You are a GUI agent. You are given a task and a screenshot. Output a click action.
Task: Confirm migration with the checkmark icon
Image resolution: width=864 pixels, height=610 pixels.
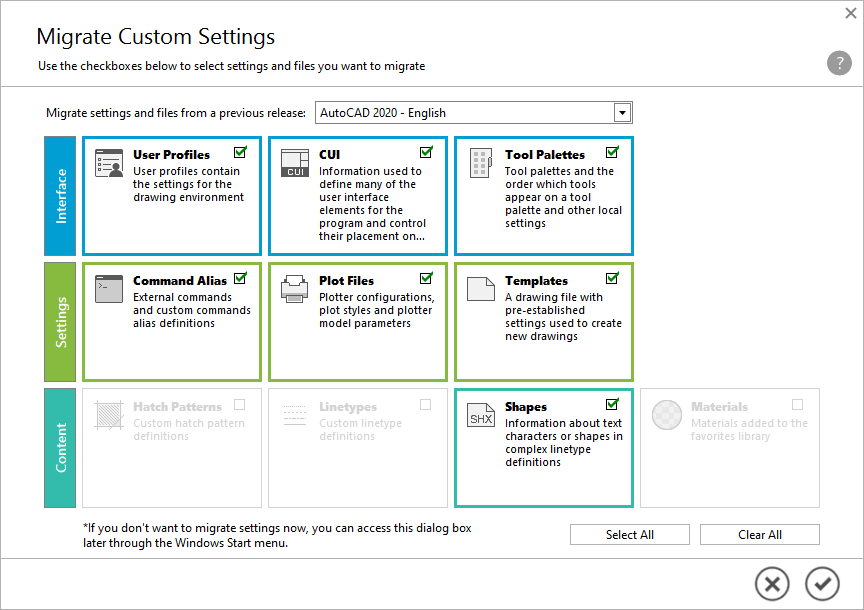click(823, 584)
